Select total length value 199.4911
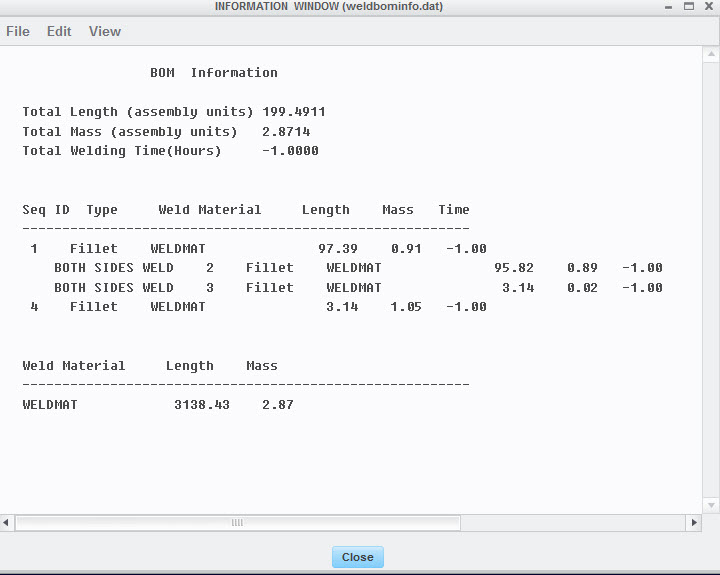Image resolution: width=720 pixels, height=575 pixels. (294, 112)
